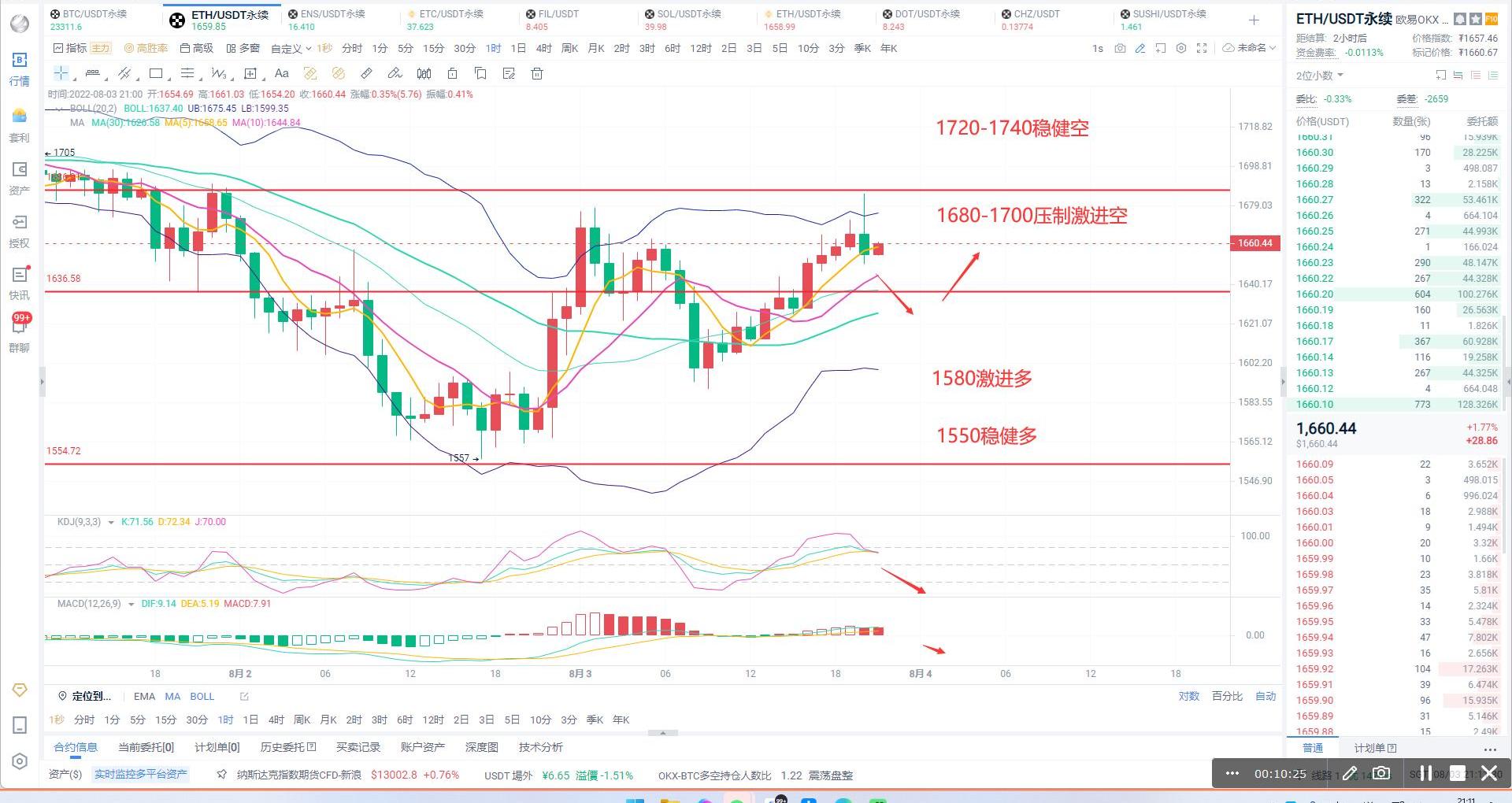Open the wave pattern tool

click(219, 73)
